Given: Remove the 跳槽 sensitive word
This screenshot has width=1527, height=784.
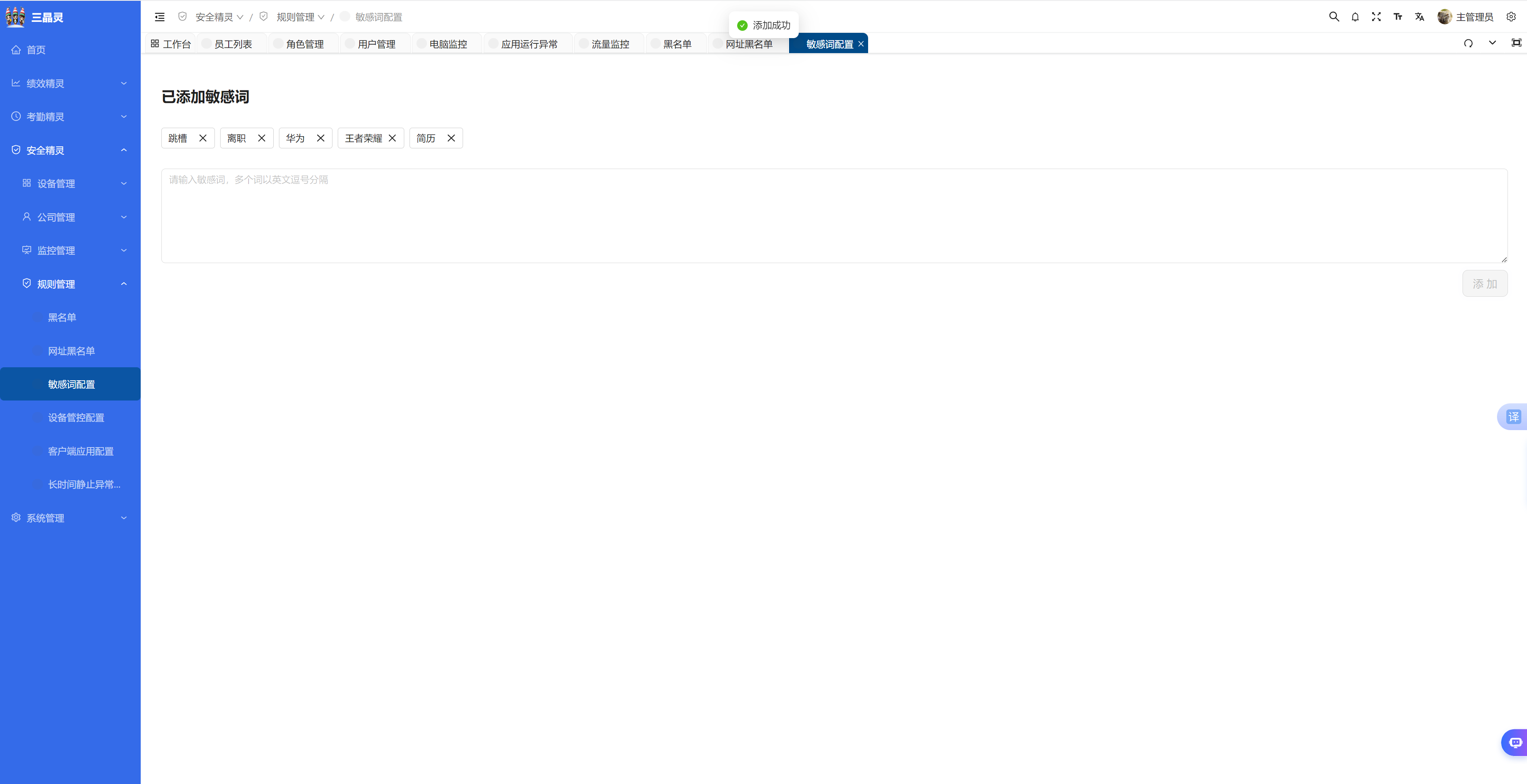Looking at the screenshot, I should (203, 138).
